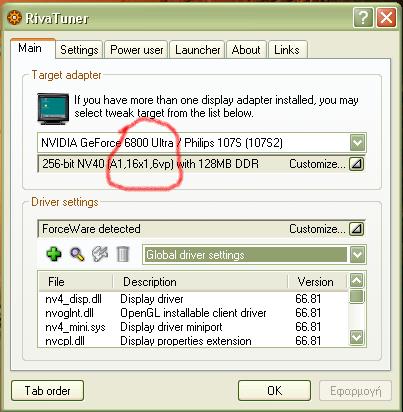The height and width of the screenshot is (412, 403).
Task: Click 'Display properties extension' description
Action: click(186, 341)
